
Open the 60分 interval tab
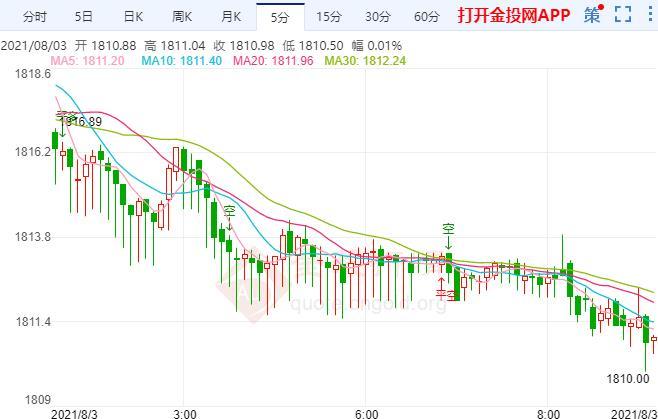[427, 17]
